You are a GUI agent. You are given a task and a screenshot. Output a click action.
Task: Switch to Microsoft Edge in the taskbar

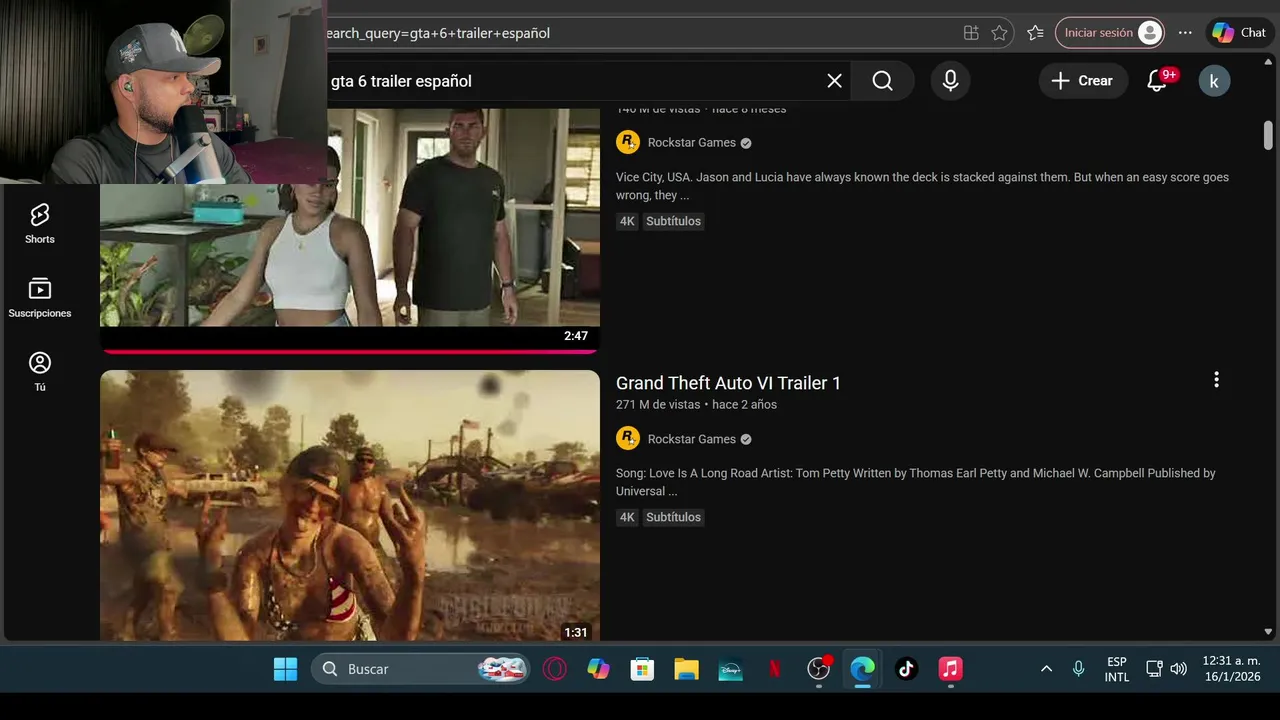pyautogui.click(x=862, y=669)
